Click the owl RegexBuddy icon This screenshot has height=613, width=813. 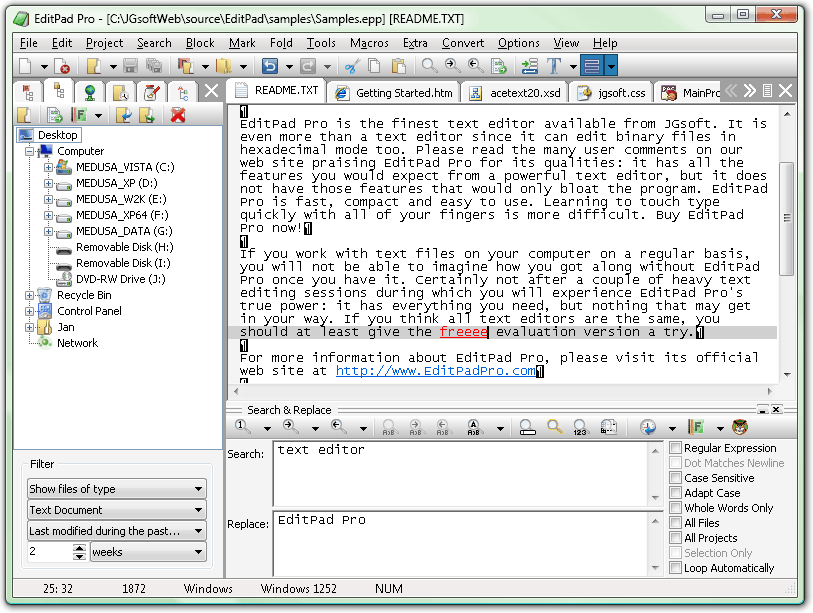tap(740, 427)
